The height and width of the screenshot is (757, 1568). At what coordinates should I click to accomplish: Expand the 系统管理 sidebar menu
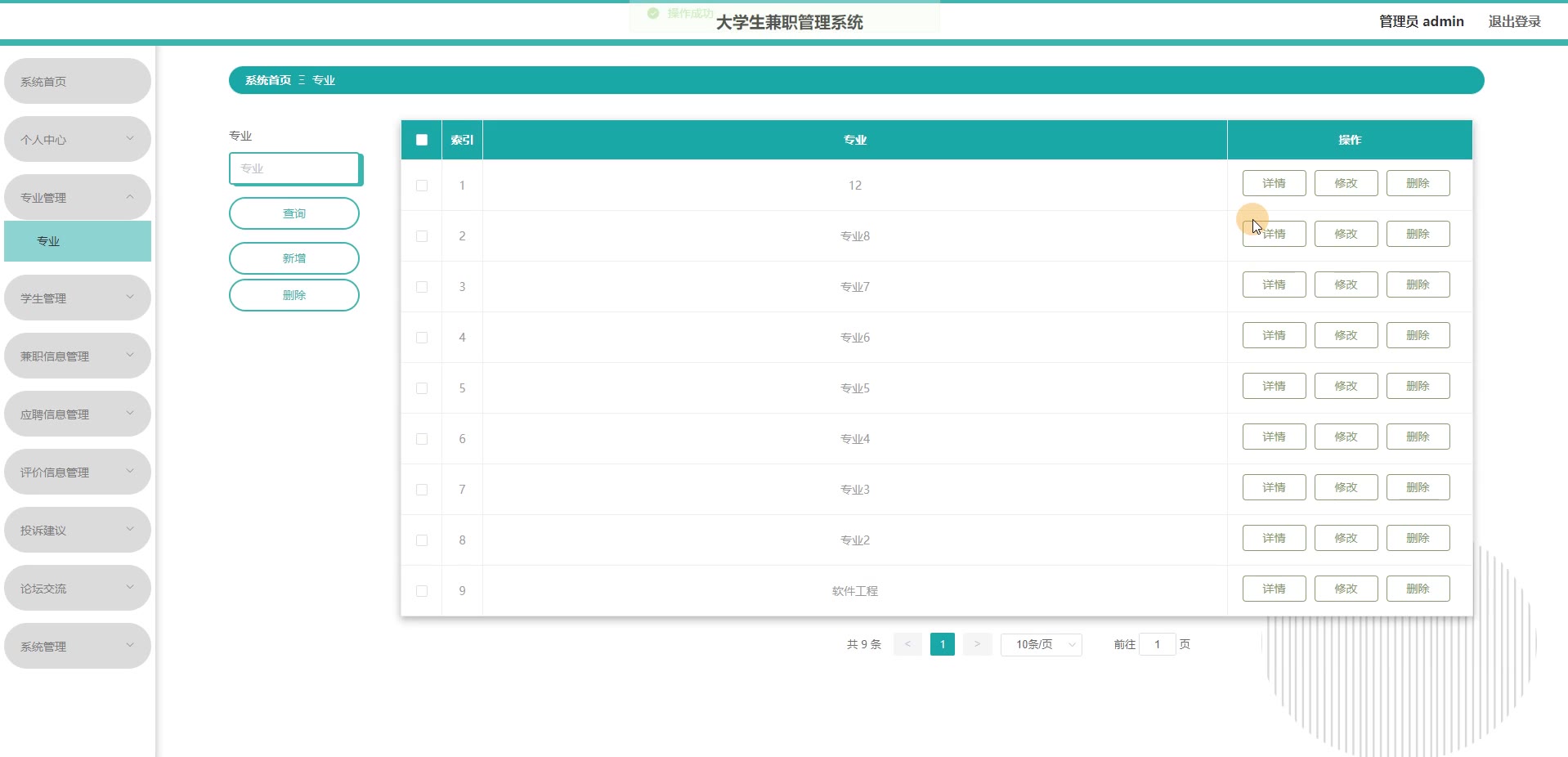click(78, 646)
